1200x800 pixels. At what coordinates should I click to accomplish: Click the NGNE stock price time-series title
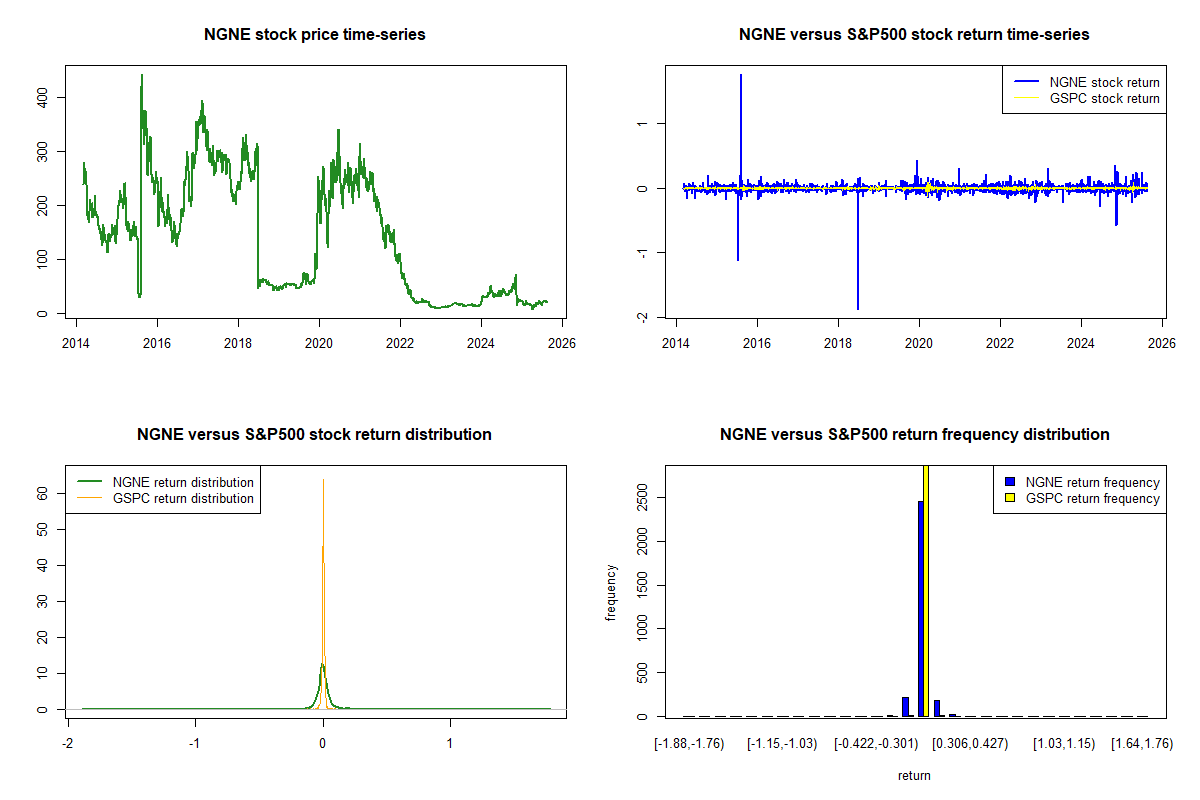(315, 35)
